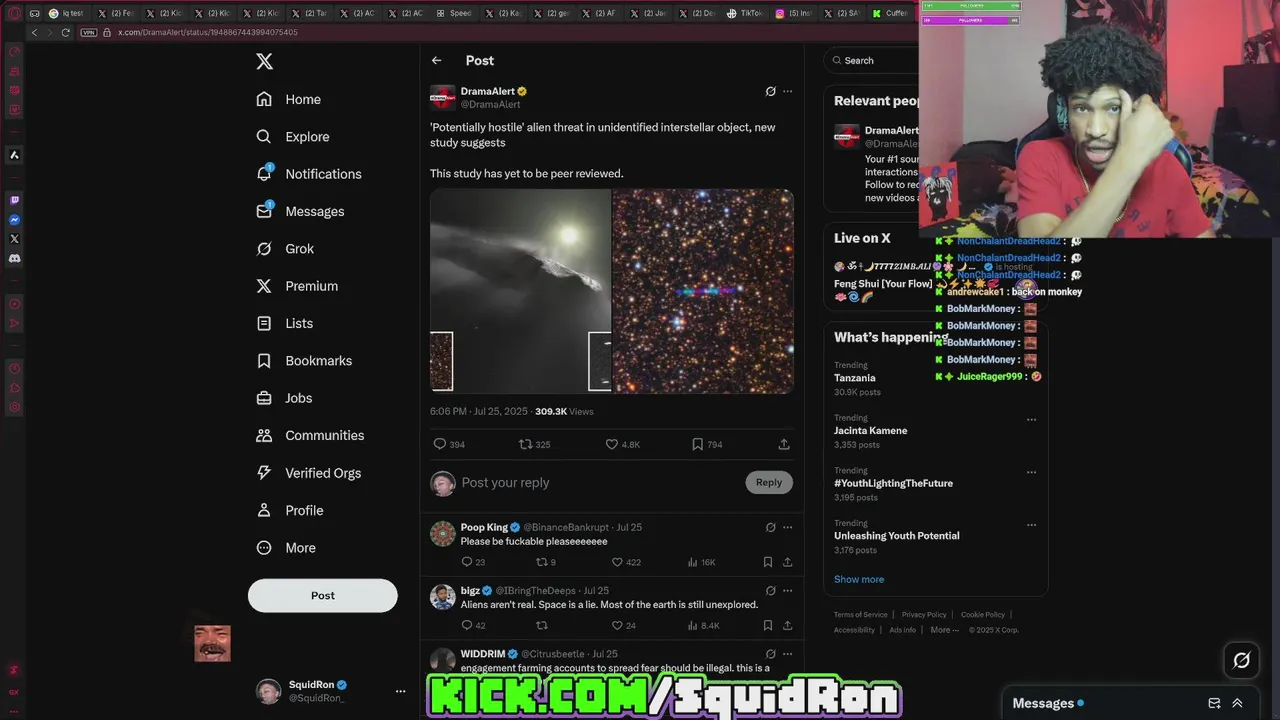Screen dimensions: 1280x720
Task: Click the Grok icon on DramaAlert post
Action: (770, 91)
